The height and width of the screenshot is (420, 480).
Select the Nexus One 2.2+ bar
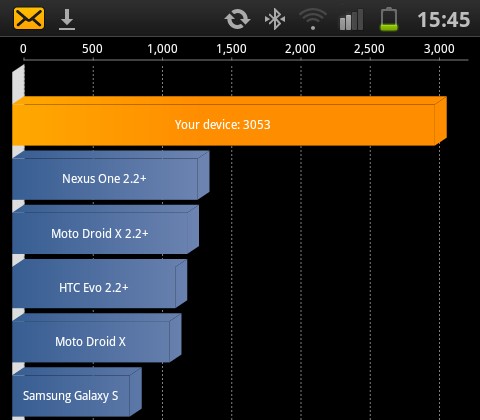coord(111,175)
